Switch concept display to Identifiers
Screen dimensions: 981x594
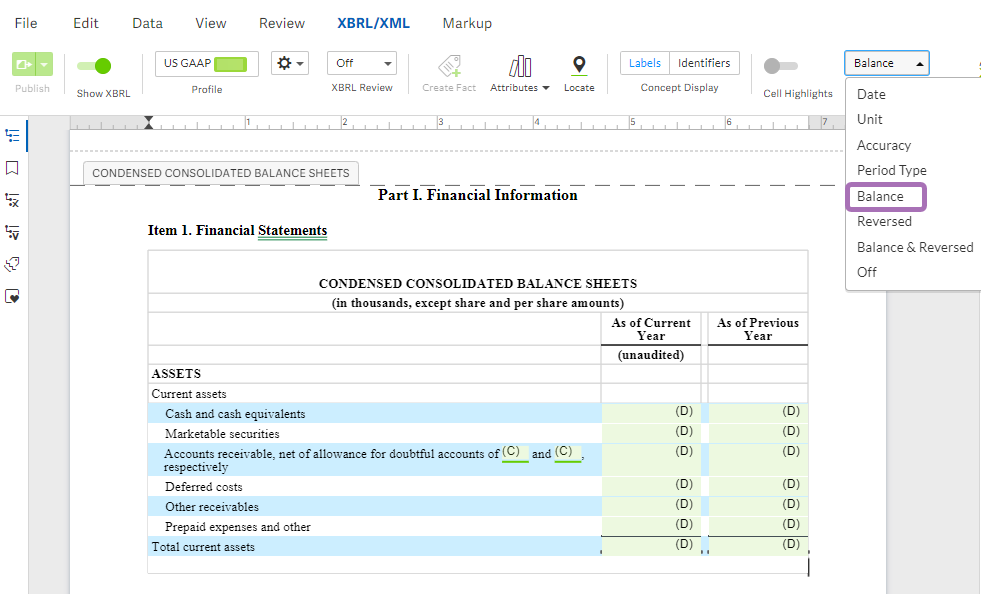click(x=704, y=63)
